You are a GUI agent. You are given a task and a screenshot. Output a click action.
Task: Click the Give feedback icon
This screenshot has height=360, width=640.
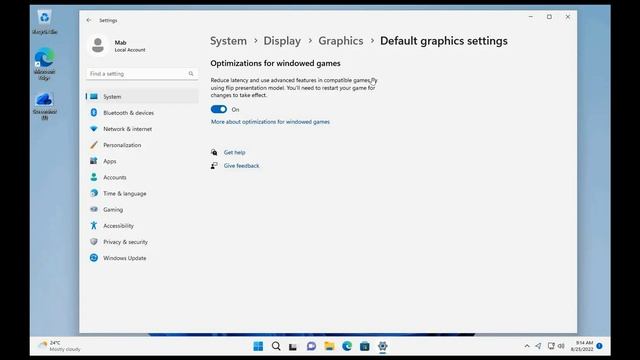[x=214, y=166]
